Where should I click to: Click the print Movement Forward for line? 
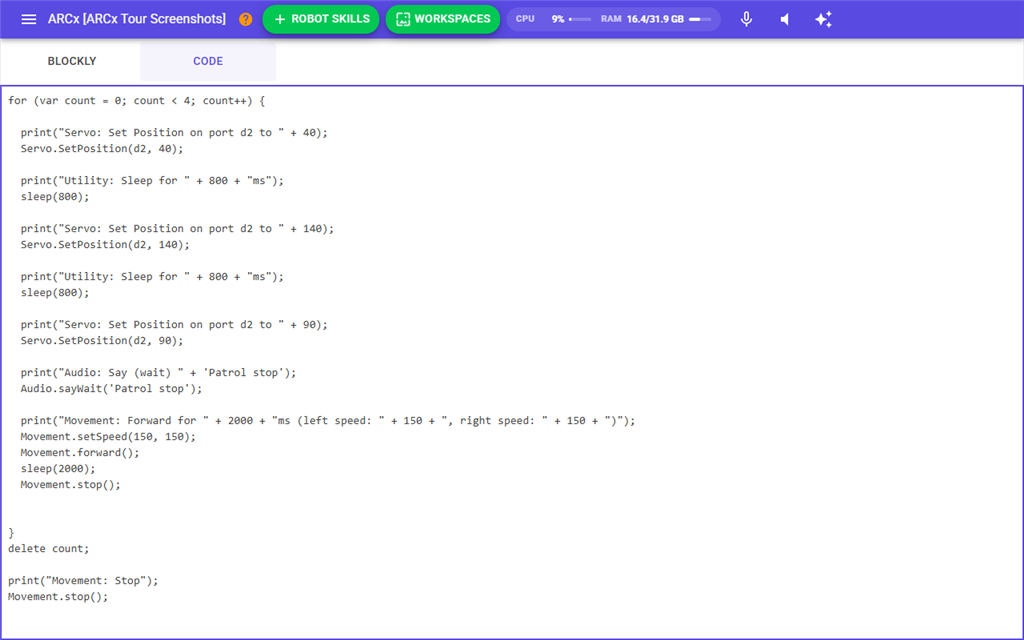(327, 421)
